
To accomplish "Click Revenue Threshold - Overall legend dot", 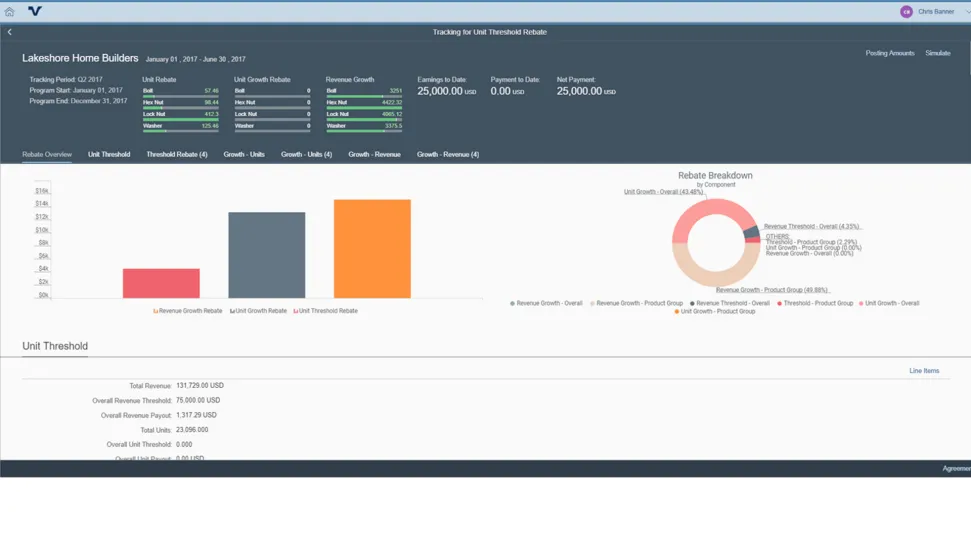I will 692,303.
